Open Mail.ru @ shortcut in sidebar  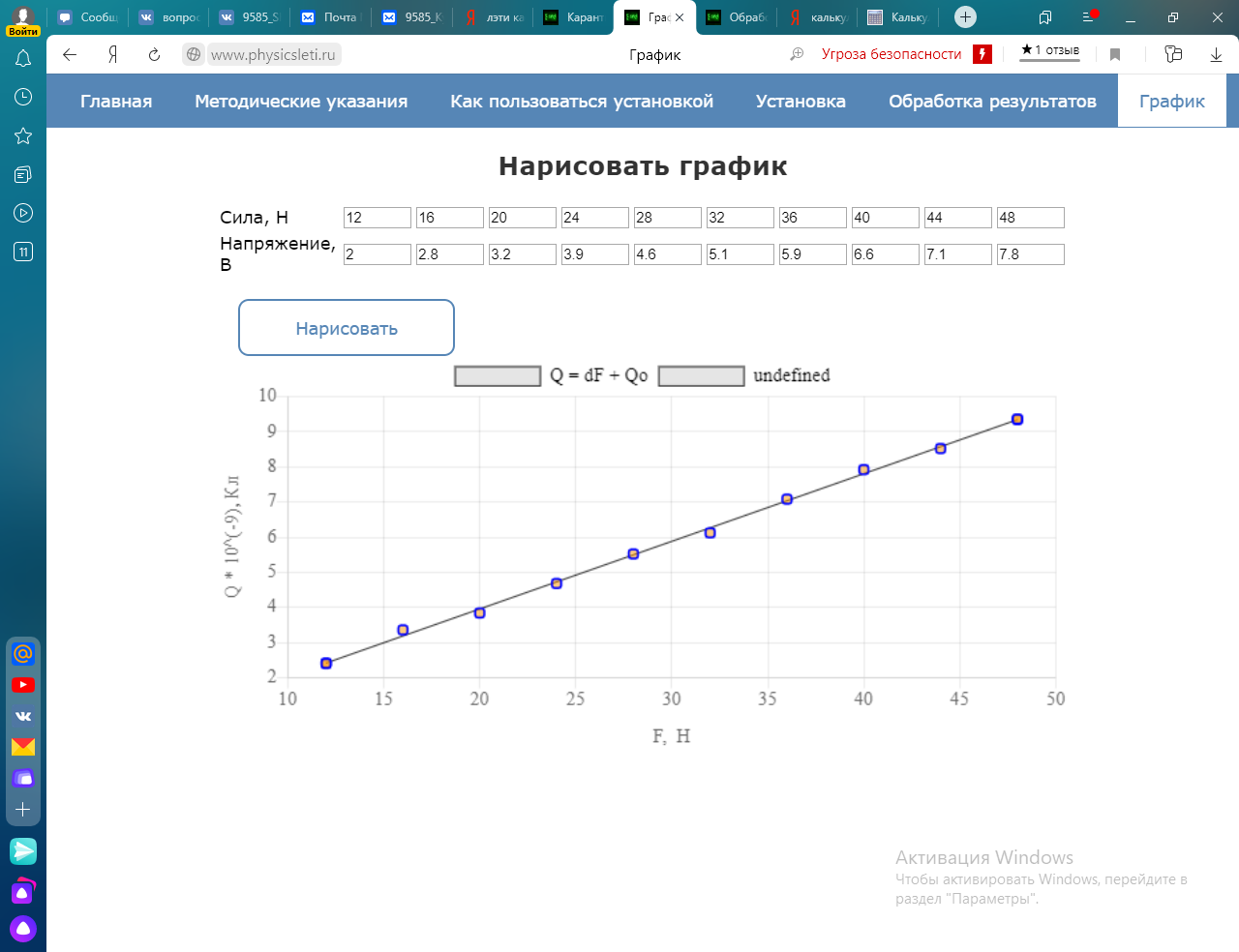point(23,654)
